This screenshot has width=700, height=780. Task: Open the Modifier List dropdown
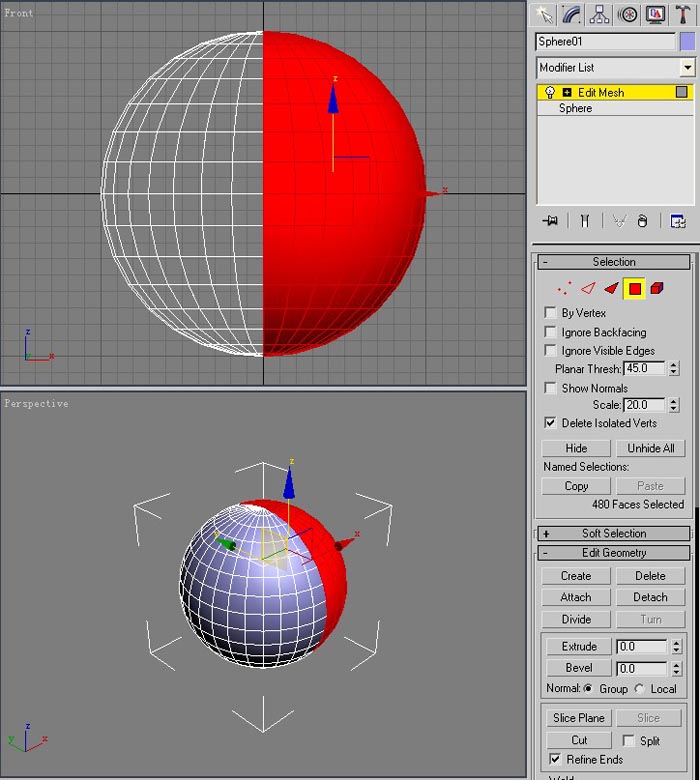687,67
